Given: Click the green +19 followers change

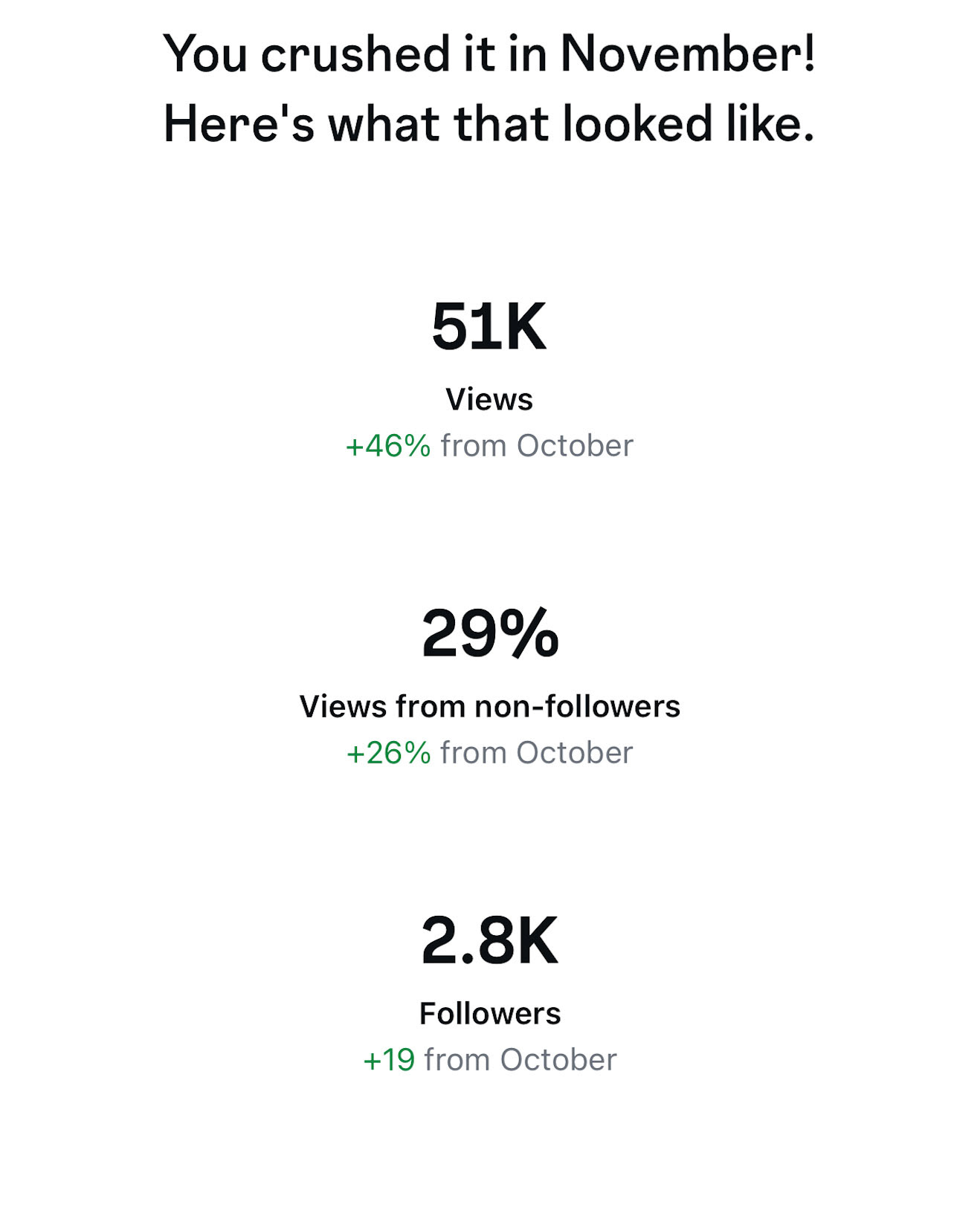Looking at the screenshot, I should click(389, 1060).
